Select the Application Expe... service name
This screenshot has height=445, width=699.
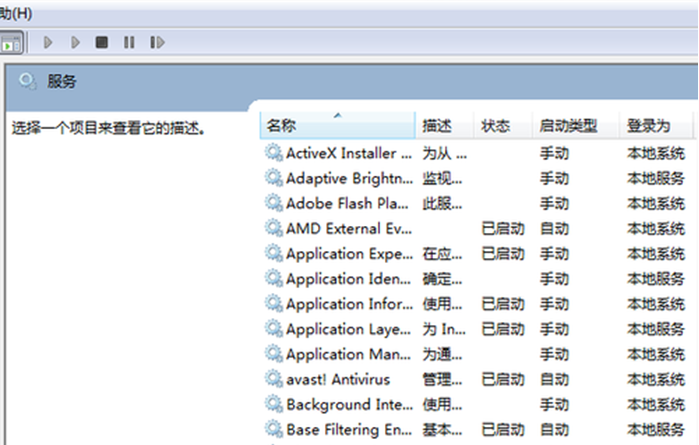point(348,253)
